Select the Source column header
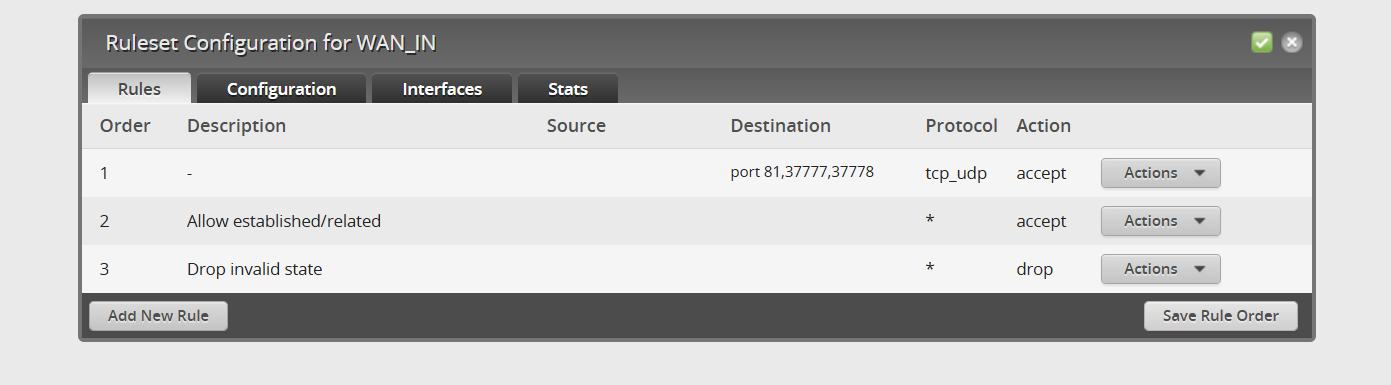Viewport: 1391px width, 385px height. (x=576, y=126)
